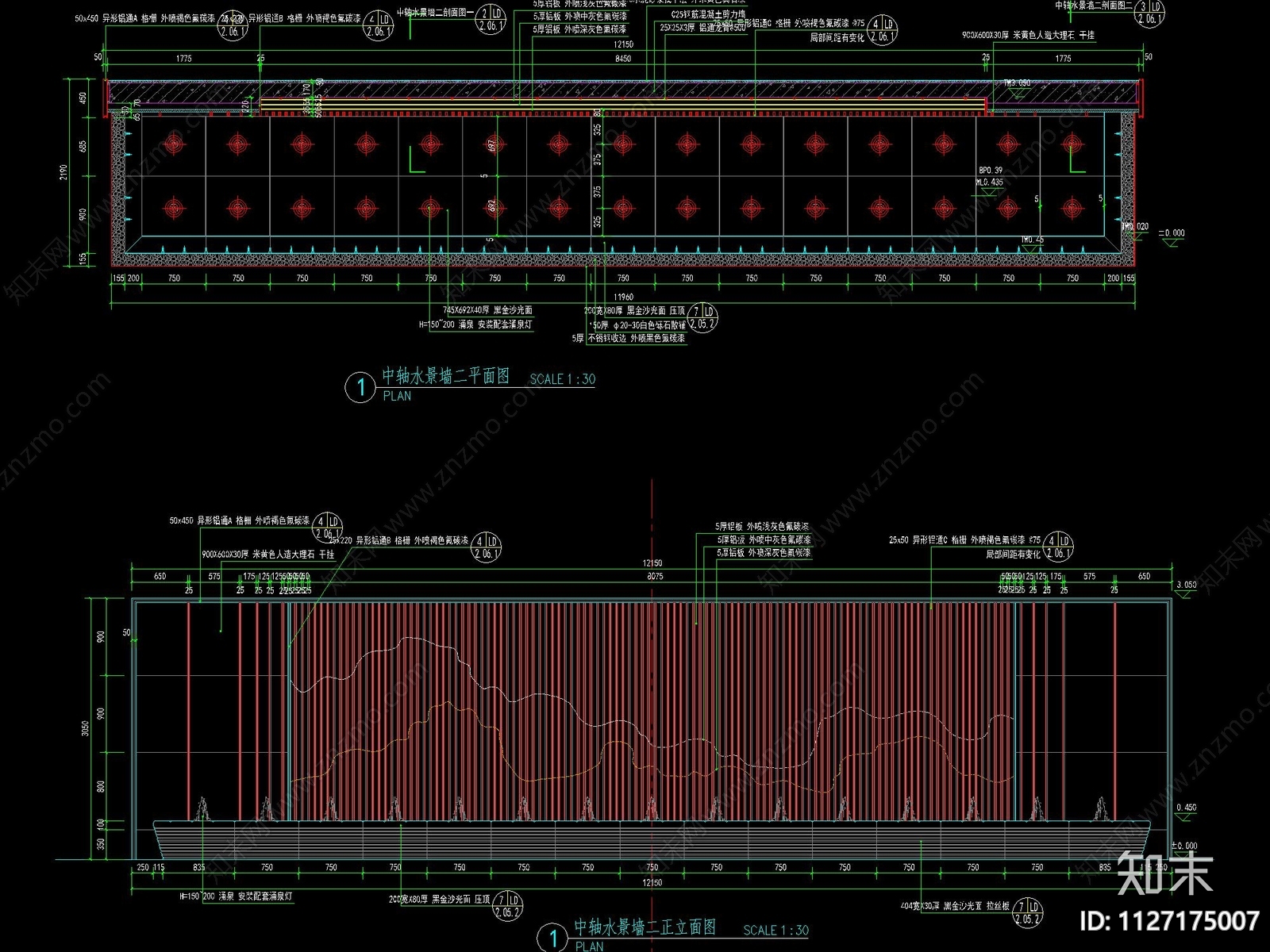Click the 3 LD 2.06.1 section callout

pyautogui.click(x=1149, y=13)
